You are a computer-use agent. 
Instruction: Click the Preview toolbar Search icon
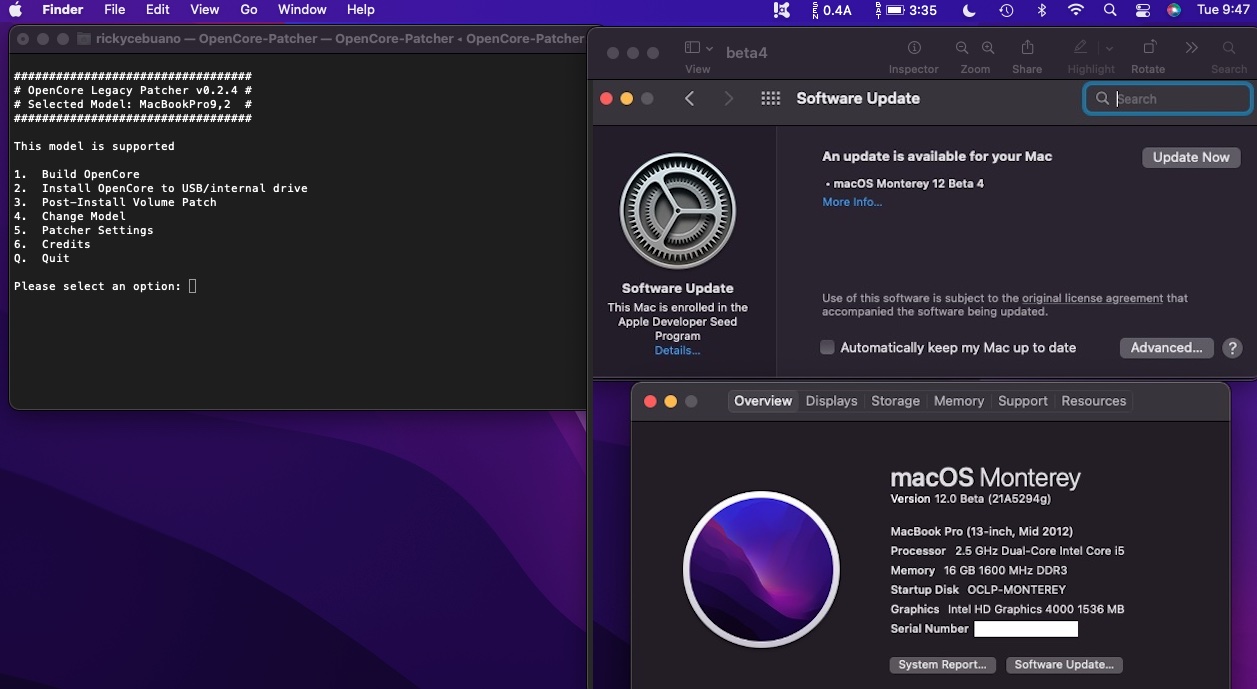coord(1229,48)
